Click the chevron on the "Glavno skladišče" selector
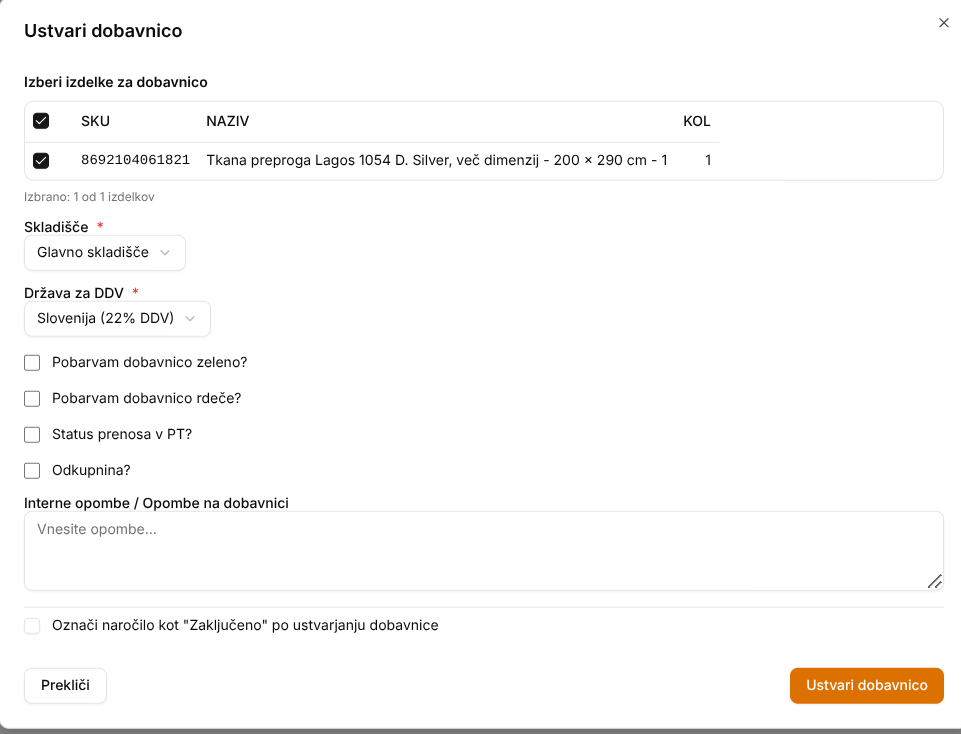The height and width of the screenshot is (734, 961). pos(166,252)
